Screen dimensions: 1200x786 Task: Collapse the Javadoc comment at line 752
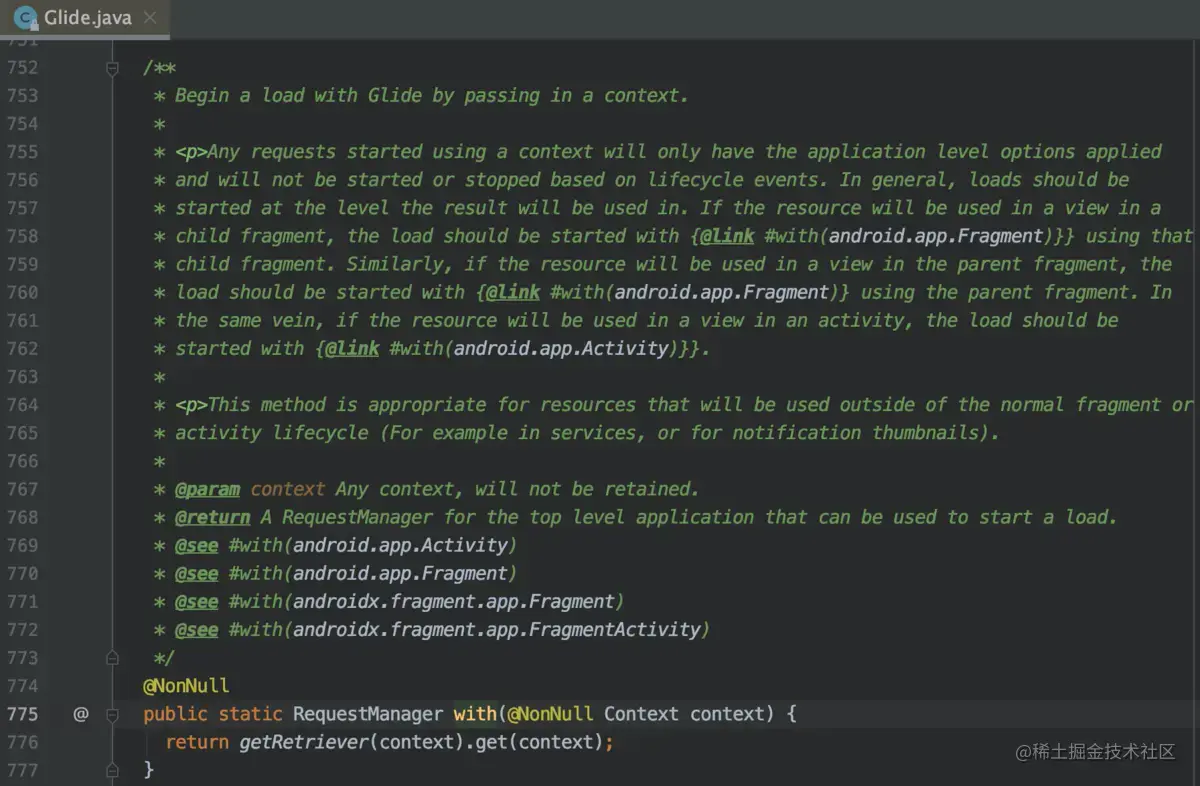coord(112,68)
